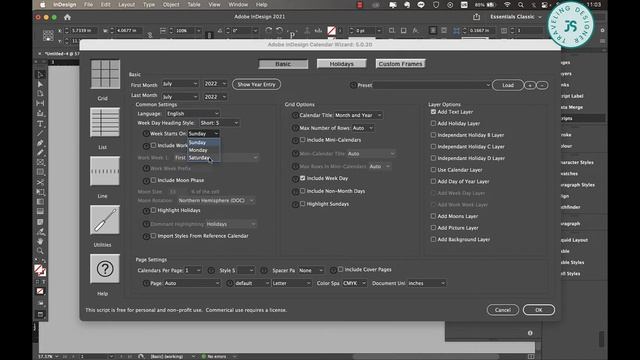Open the Last Month year dropdown
The height and width of the screenshot is (360, 640).
(215, 97)
